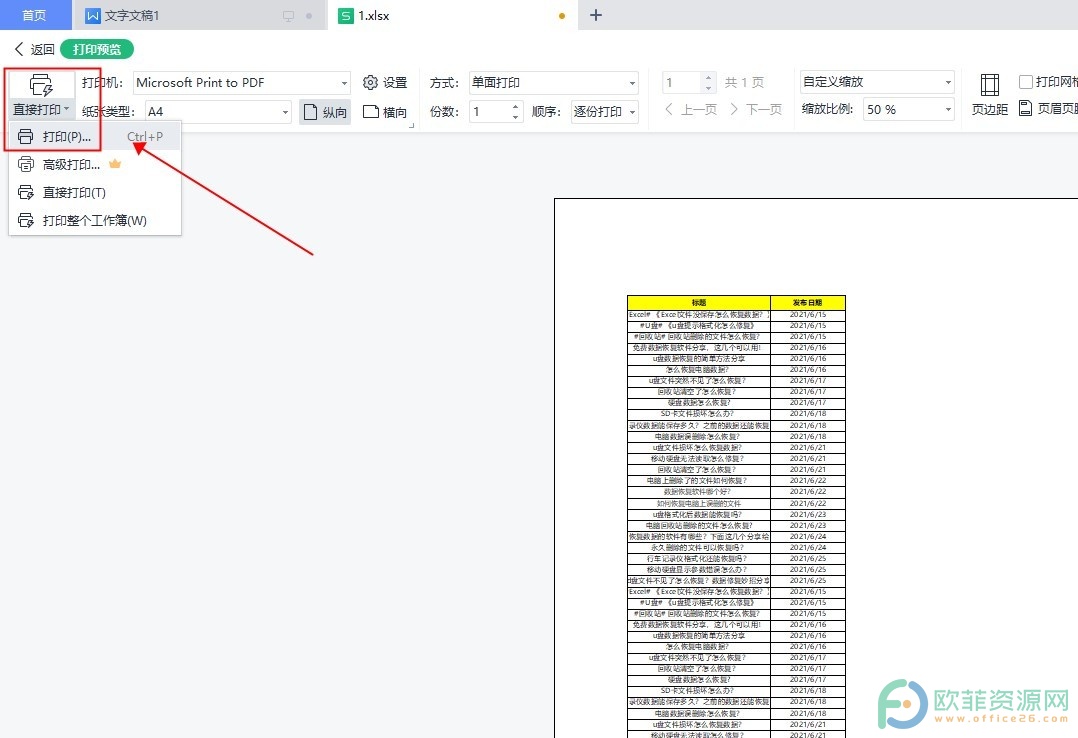This screenshot has height=738, width=1078.
Task: Toggle the 打印网格线 checkbox
Action: click(1025, 82)
